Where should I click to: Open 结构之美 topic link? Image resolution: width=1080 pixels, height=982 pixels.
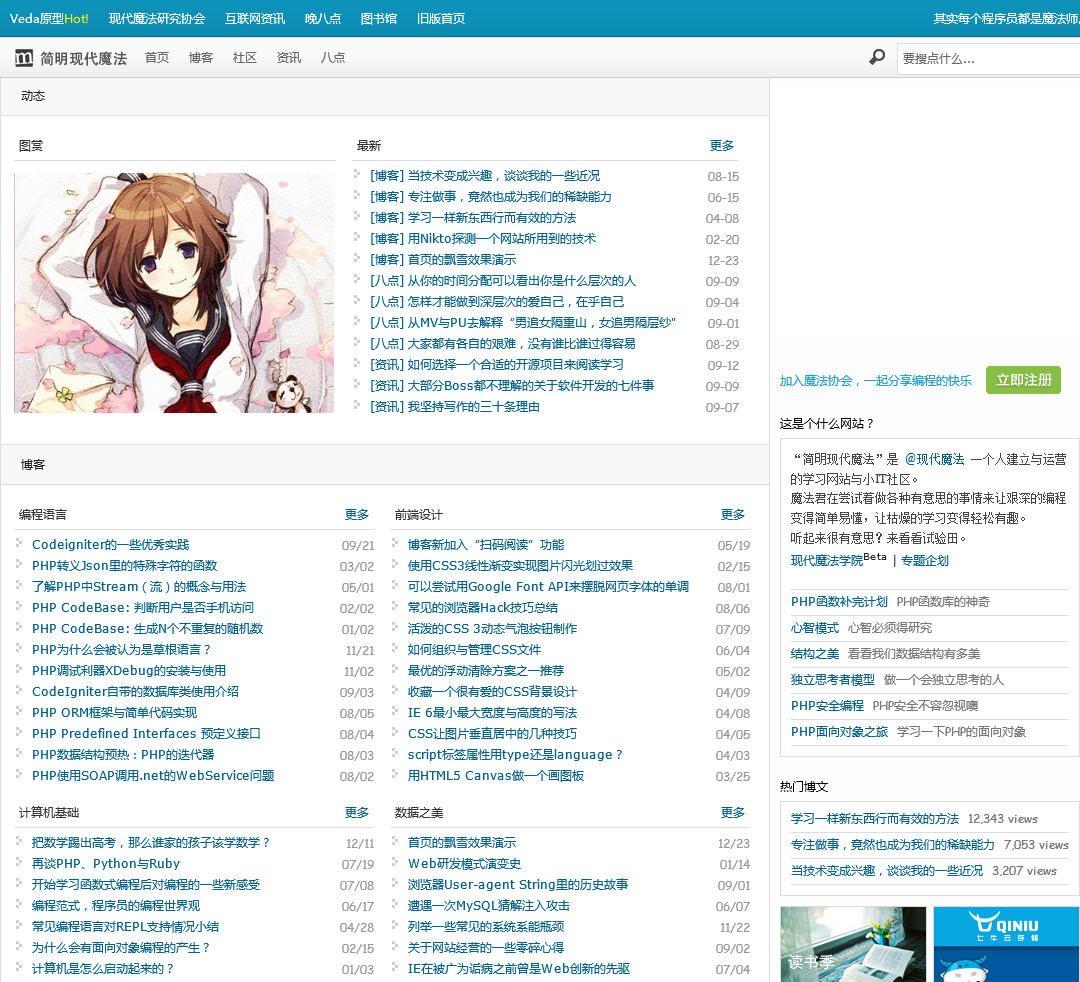(x=815, y=654)
